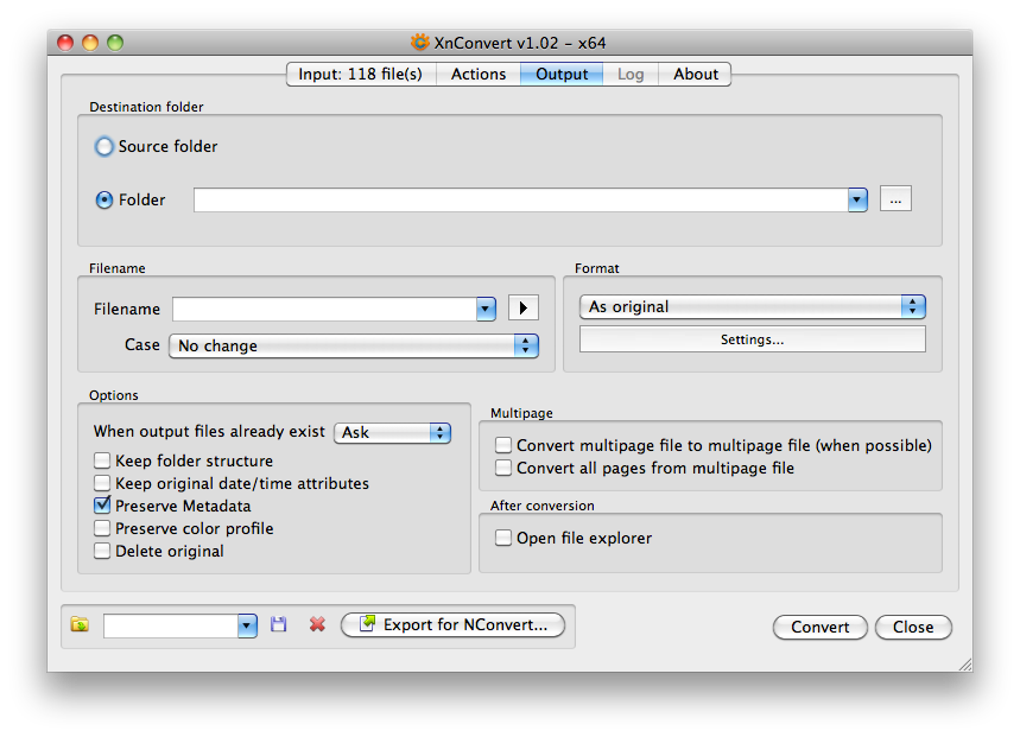Expand the destination folder path dropdown arrow

[857, 200]
